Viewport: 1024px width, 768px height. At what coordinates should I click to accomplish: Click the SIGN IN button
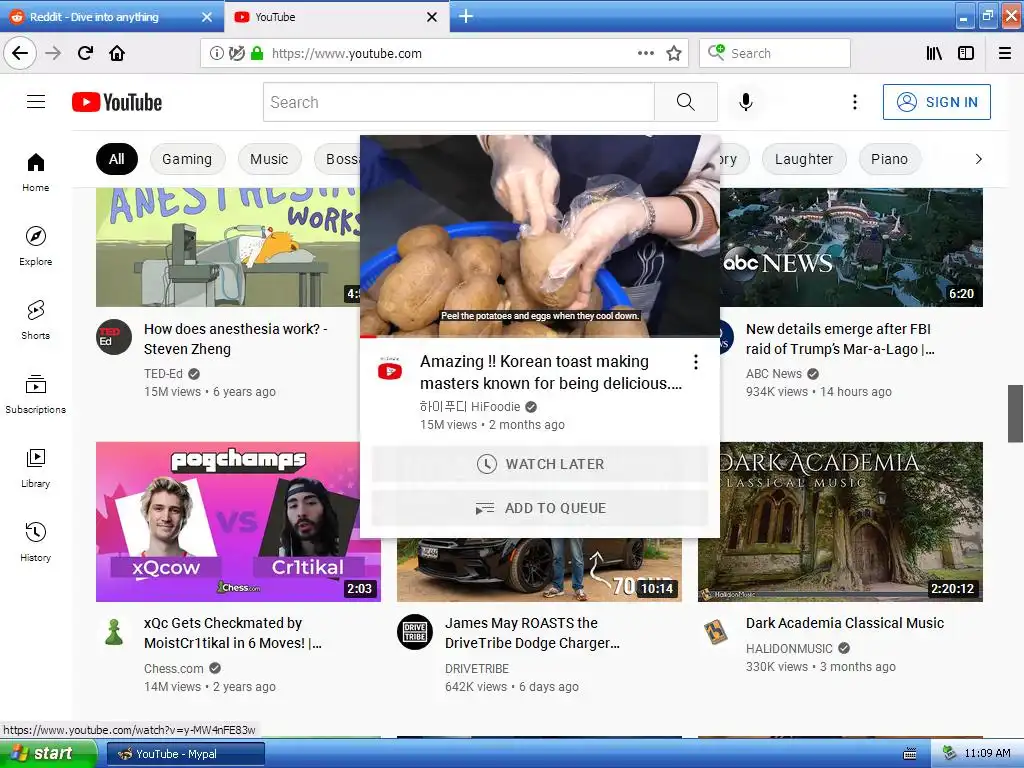pos(936,102)
